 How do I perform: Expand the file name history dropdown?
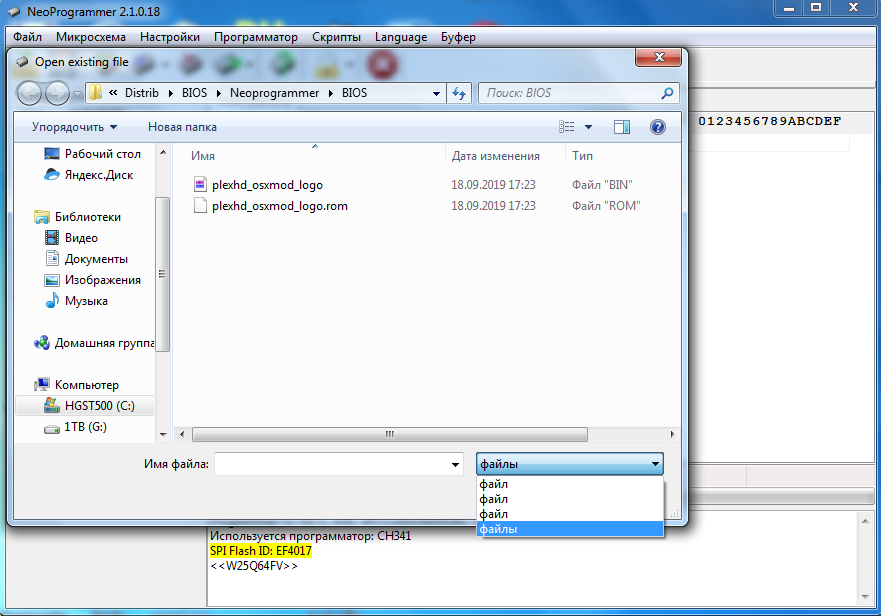pyautogui.click(x=455, y=464)
